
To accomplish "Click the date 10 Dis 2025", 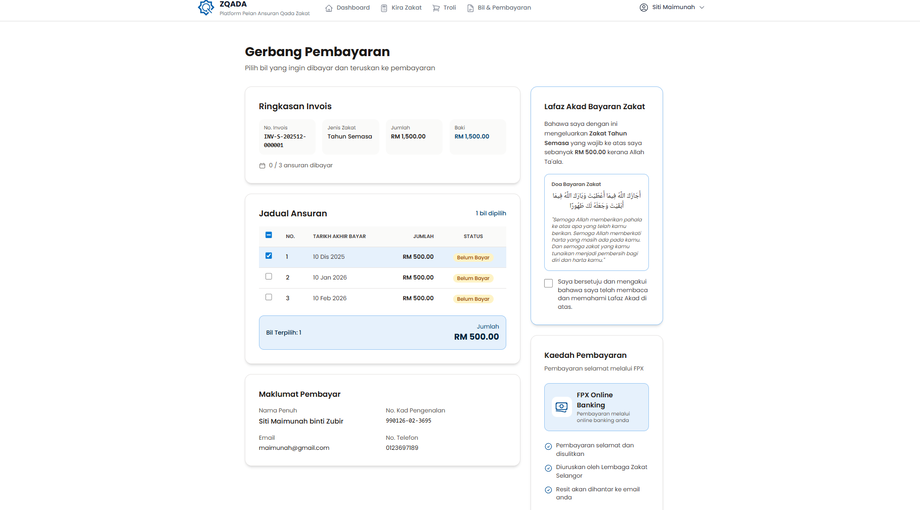I will coord(329,257).
